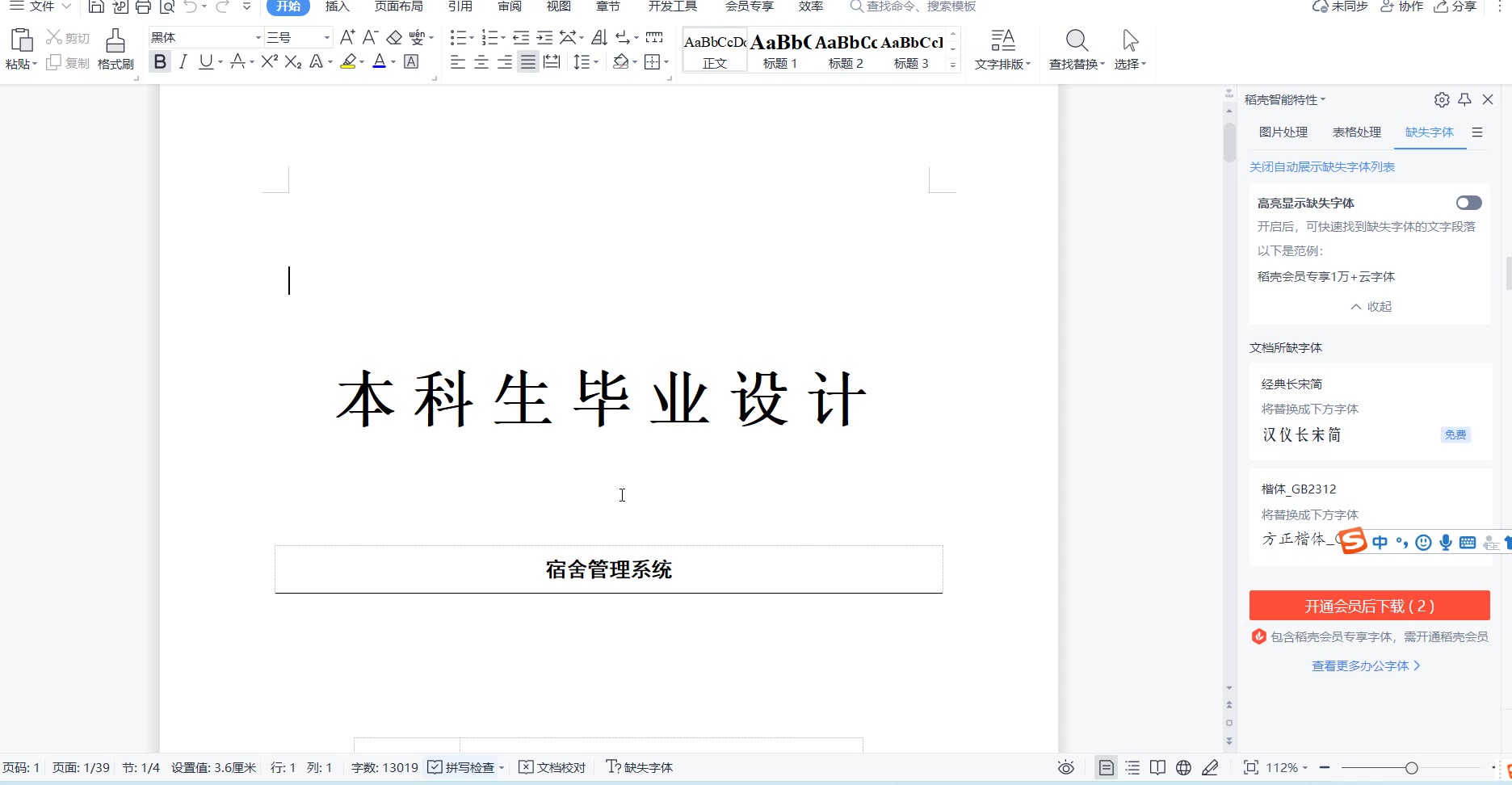Toggle the page layout view button

(x=1107, y=767)
